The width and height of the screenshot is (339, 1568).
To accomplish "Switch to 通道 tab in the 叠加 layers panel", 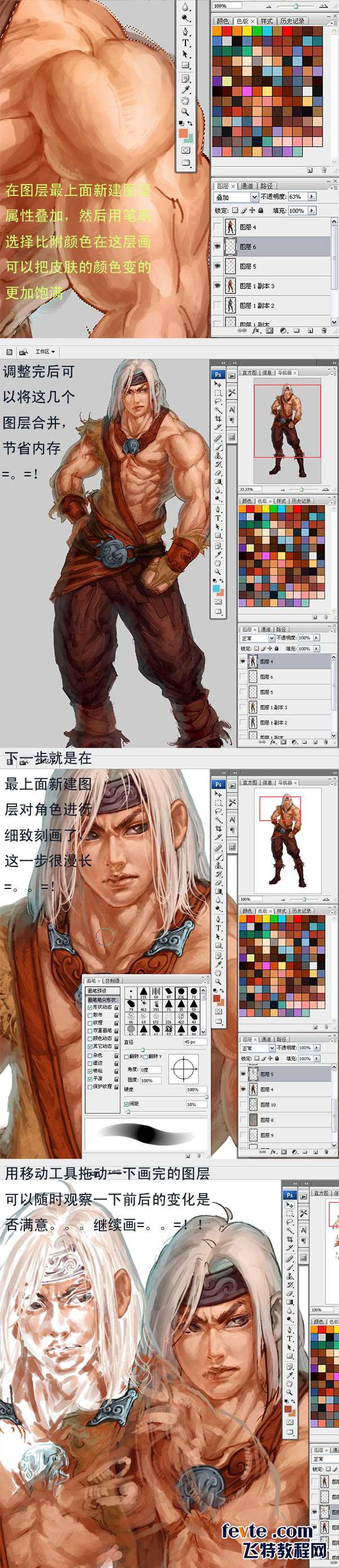I will (x=247, y=186).
